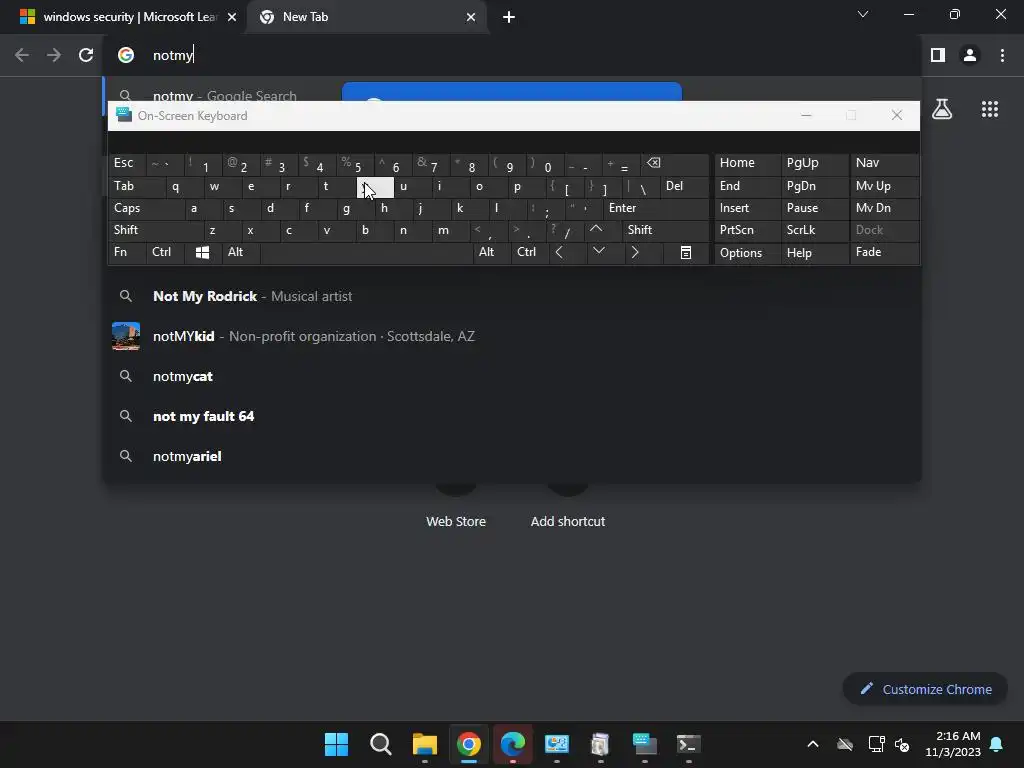Image resolution: width=1024 pixels, height=768 pixels.
Task: Open File Explorer from the taskbar
Action: tap(424, 744)
